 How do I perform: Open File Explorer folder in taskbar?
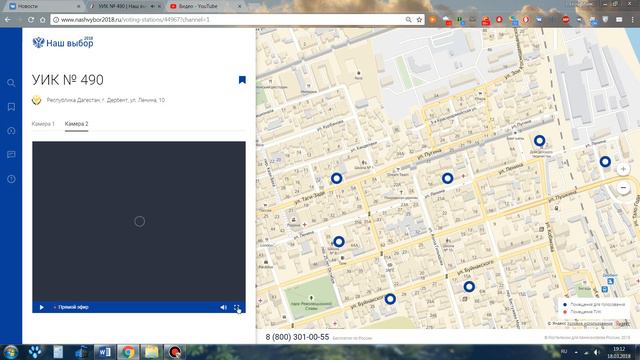[x=151, y=352]
